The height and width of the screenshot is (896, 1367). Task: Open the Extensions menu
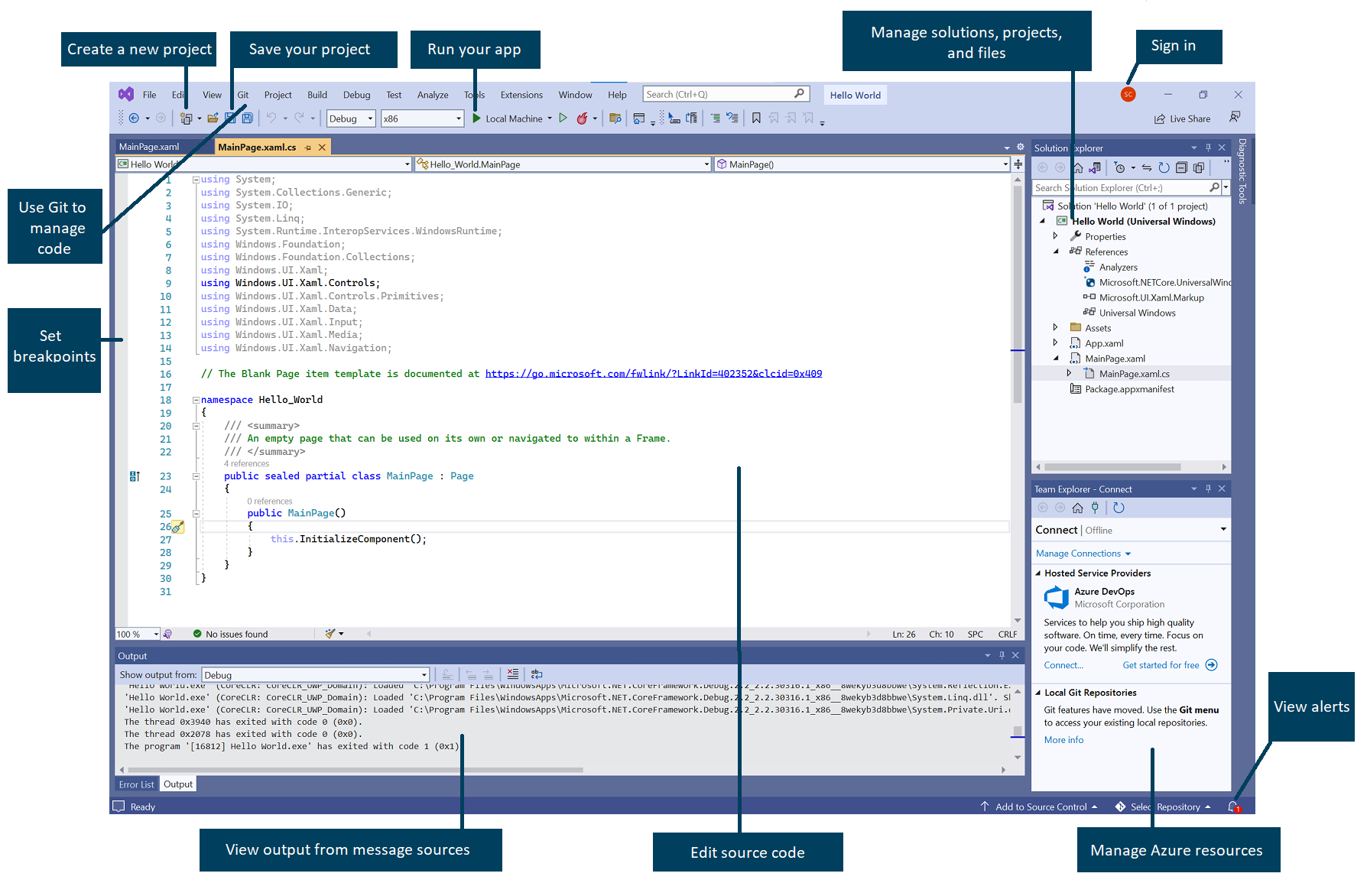pyautogui.click(x=521, y=95)
